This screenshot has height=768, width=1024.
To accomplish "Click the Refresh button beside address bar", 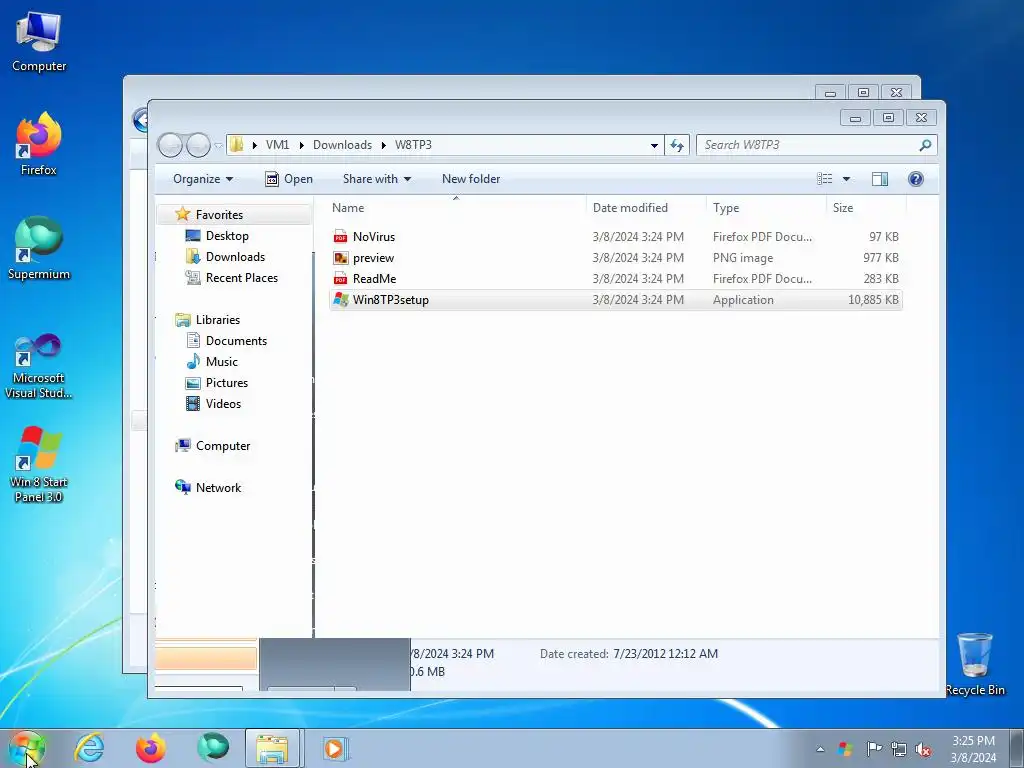I will 677,145.
